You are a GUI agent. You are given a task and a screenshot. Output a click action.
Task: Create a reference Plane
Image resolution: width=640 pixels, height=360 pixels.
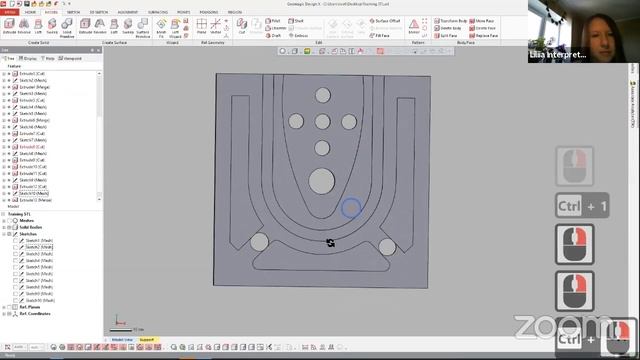pyautogui.click(x=202, y=27)
